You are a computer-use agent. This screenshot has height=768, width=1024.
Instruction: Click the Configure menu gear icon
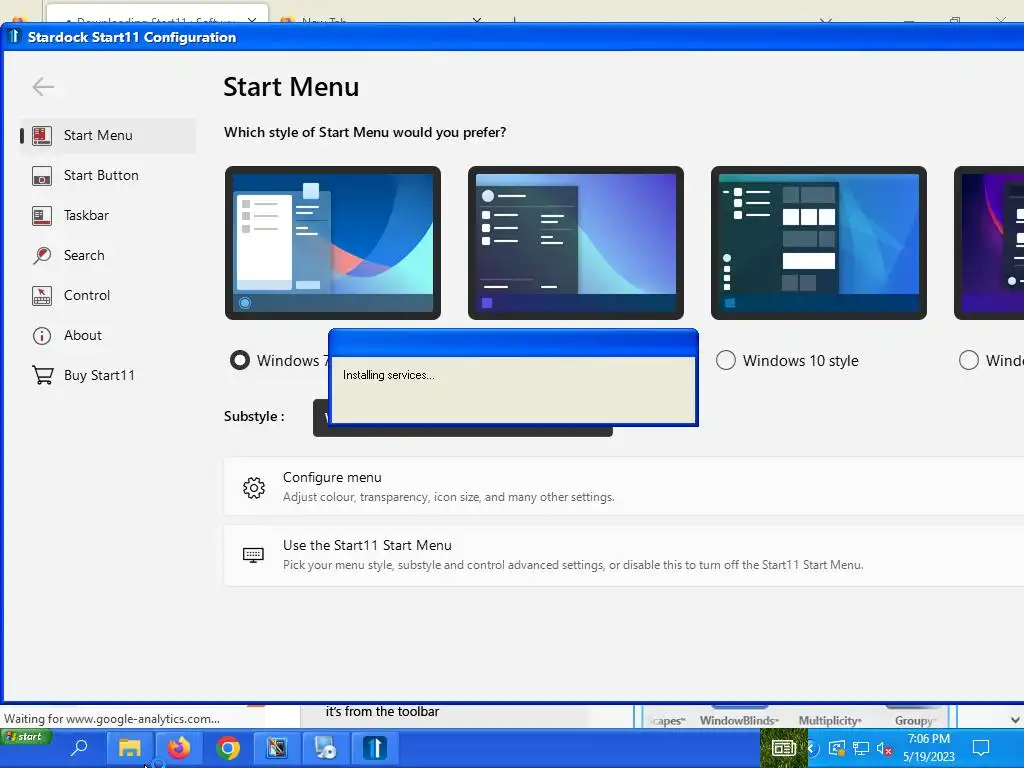[x=254, y=487]
